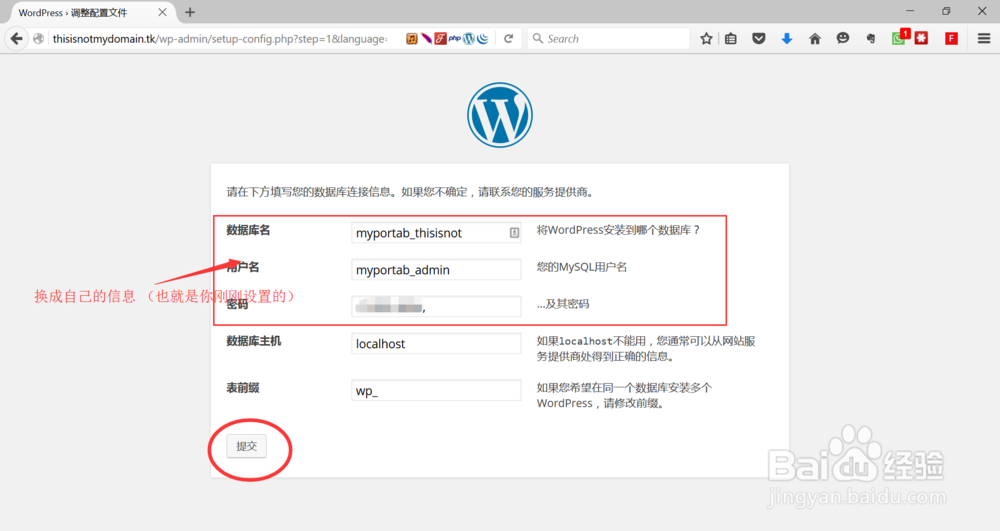1000x531 pixels.
Task: Click the 表前缀 label
Action: (x=243, y=388)
